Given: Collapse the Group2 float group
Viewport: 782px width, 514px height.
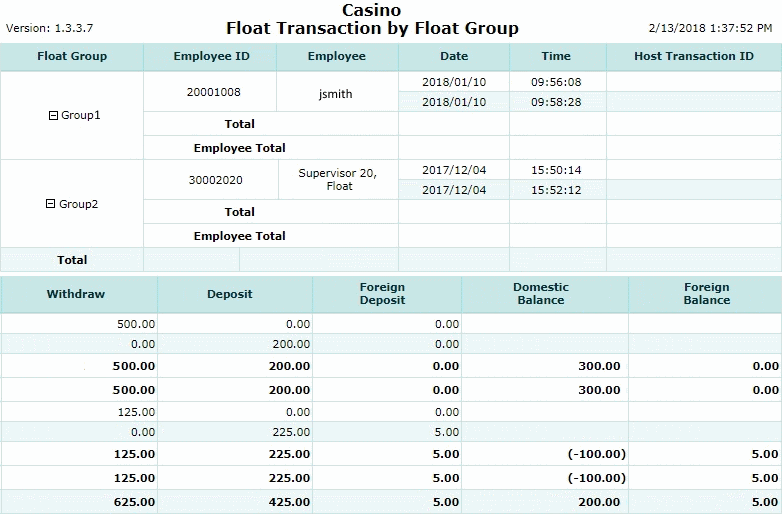Looking at the screenshot, I should [x=50, y=204].
